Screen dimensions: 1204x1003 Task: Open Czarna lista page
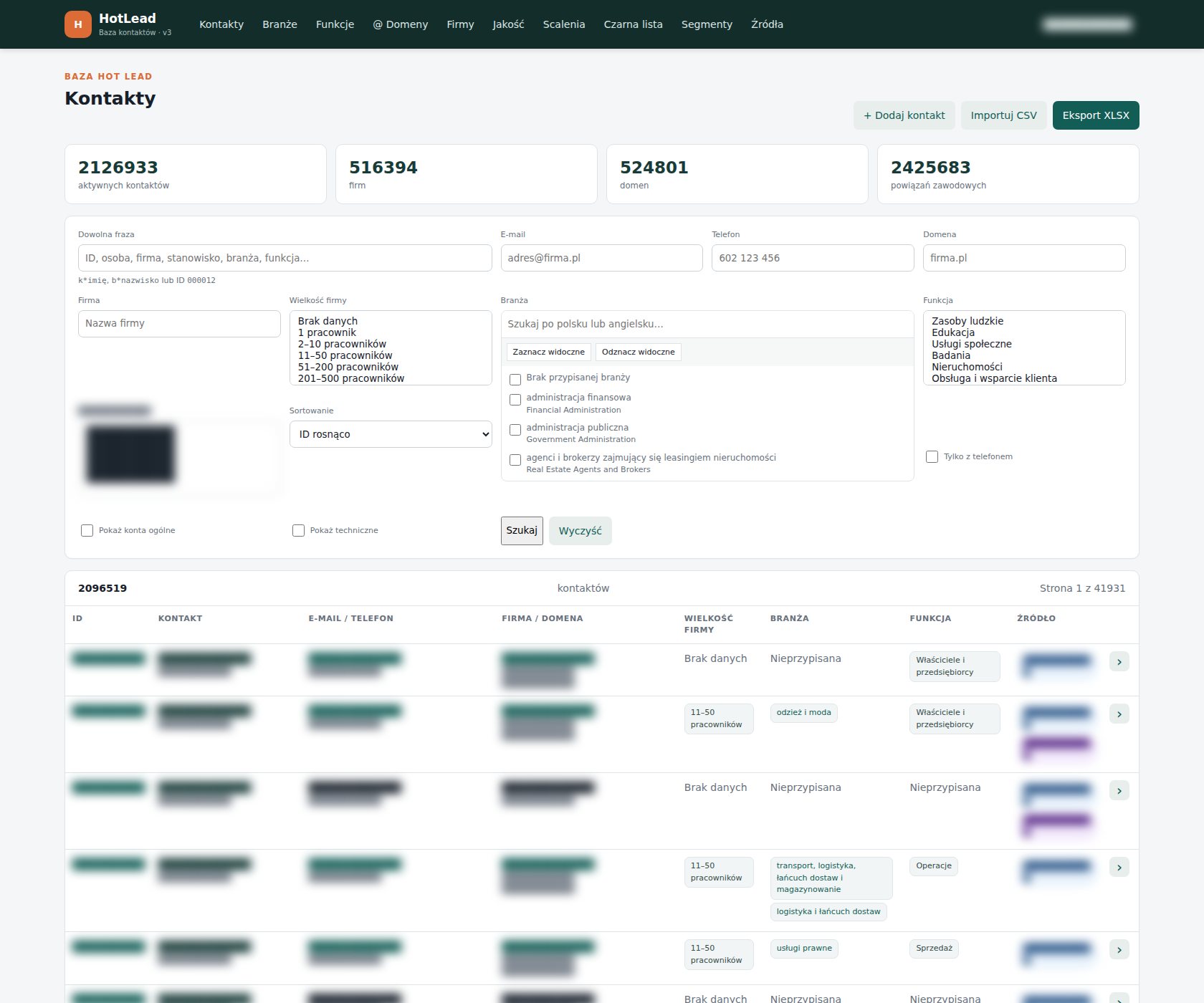pyautogui.click(x=633, y=24)
